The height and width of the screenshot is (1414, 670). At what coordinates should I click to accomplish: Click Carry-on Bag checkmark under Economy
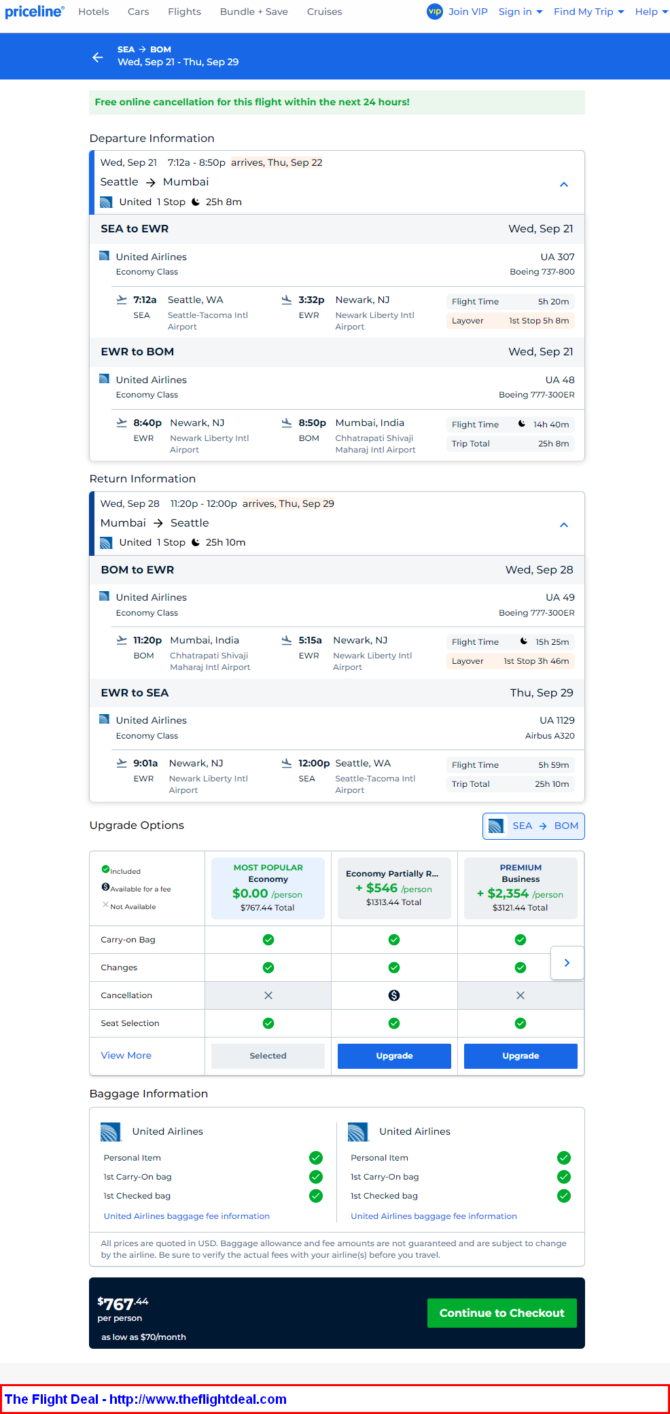coord(268,940)
